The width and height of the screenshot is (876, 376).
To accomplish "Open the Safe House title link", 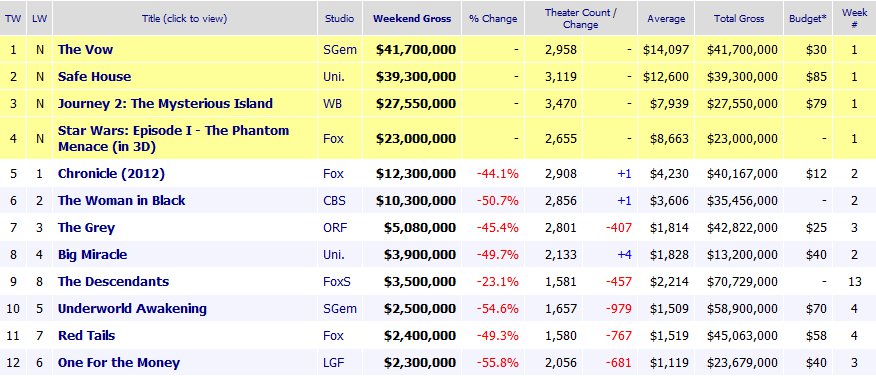I will [x=94, y=77].
